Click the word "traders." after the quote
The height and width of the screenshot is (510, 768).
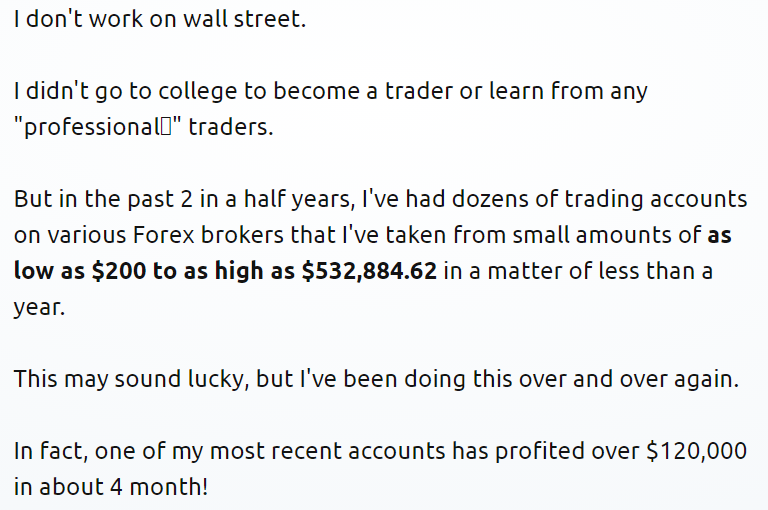pyautogui.click(x=231, y=127)
